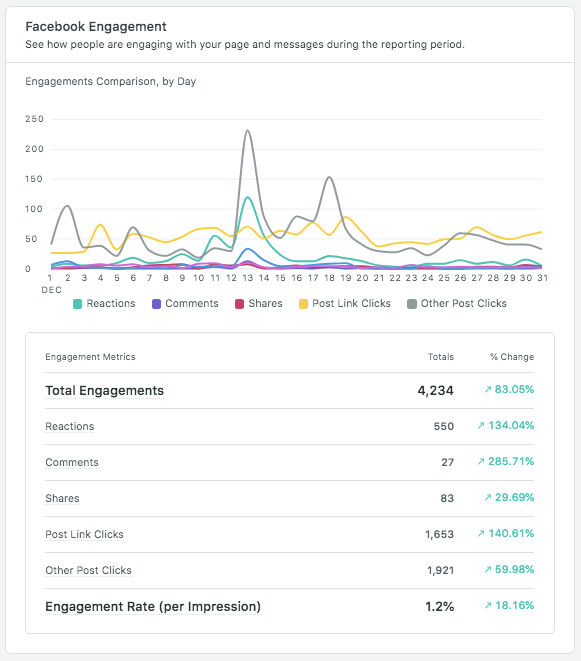Click the up arrow next to 83.05%
Screen dimensions: 581x661
[x=488, y=390]
